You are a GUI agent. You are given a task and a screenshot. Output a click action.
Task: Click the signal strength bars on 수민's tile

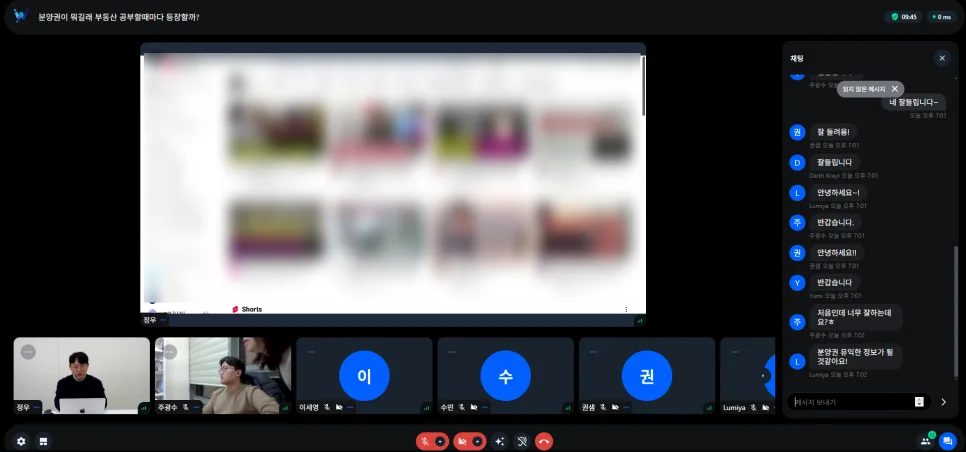tap(567, 408)
